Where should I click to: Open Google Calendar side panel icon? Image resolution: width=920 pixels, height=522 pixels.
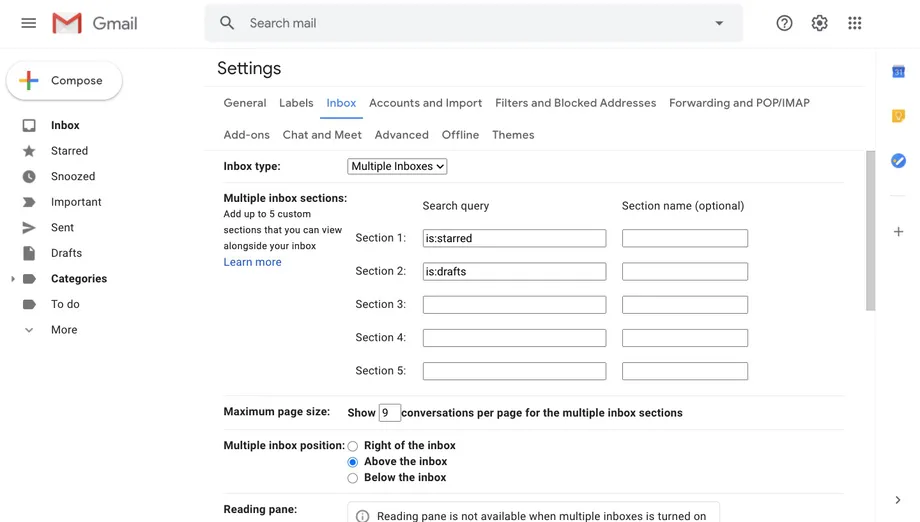pos(898,72)
